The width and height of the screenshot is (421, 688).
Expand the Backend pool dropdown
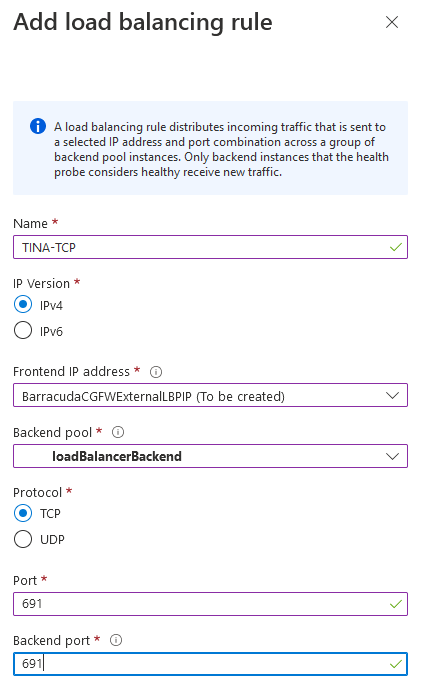pyautogui.click(x=210, y=456)
